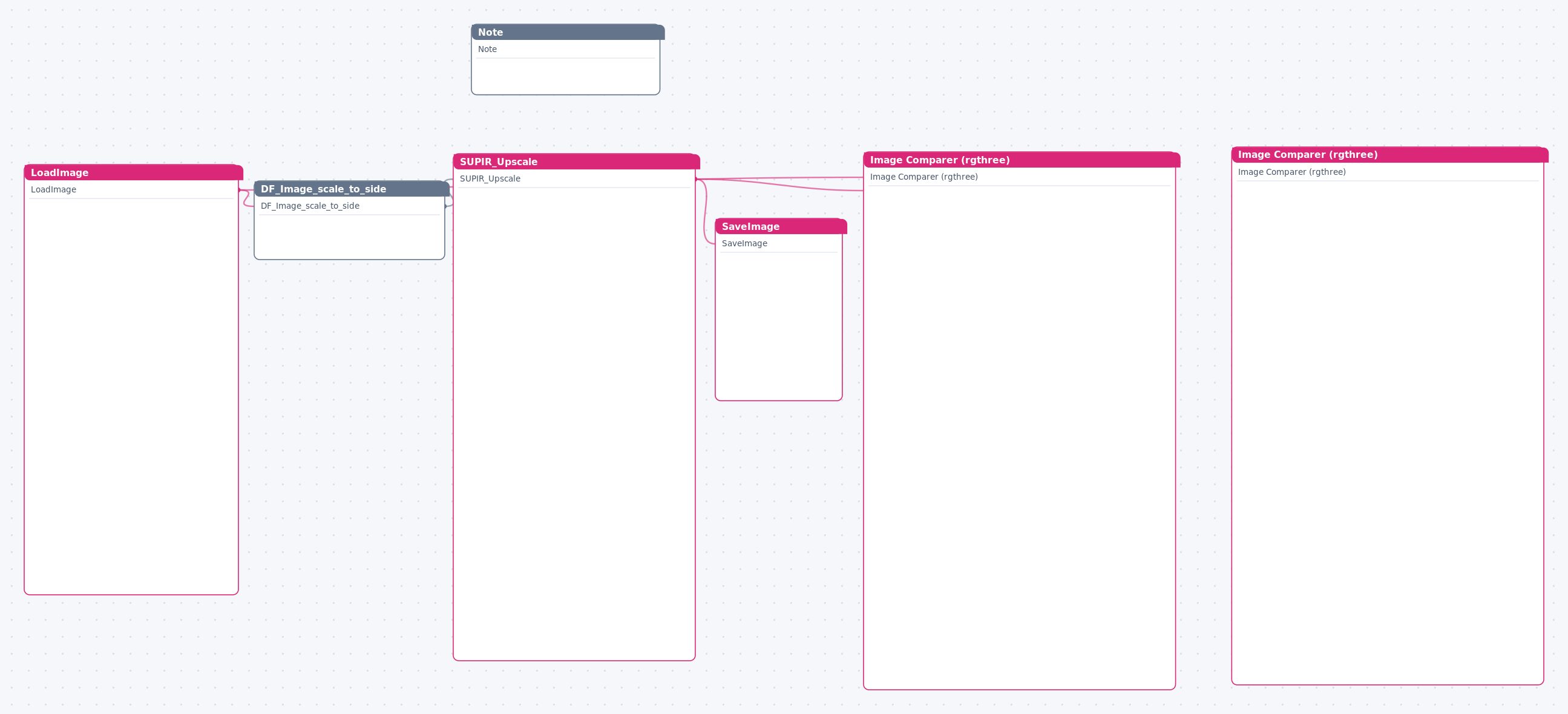Select the unconnected Image Comparer (rgthree) header
1568x714 pixels.
click(1389, 155)
